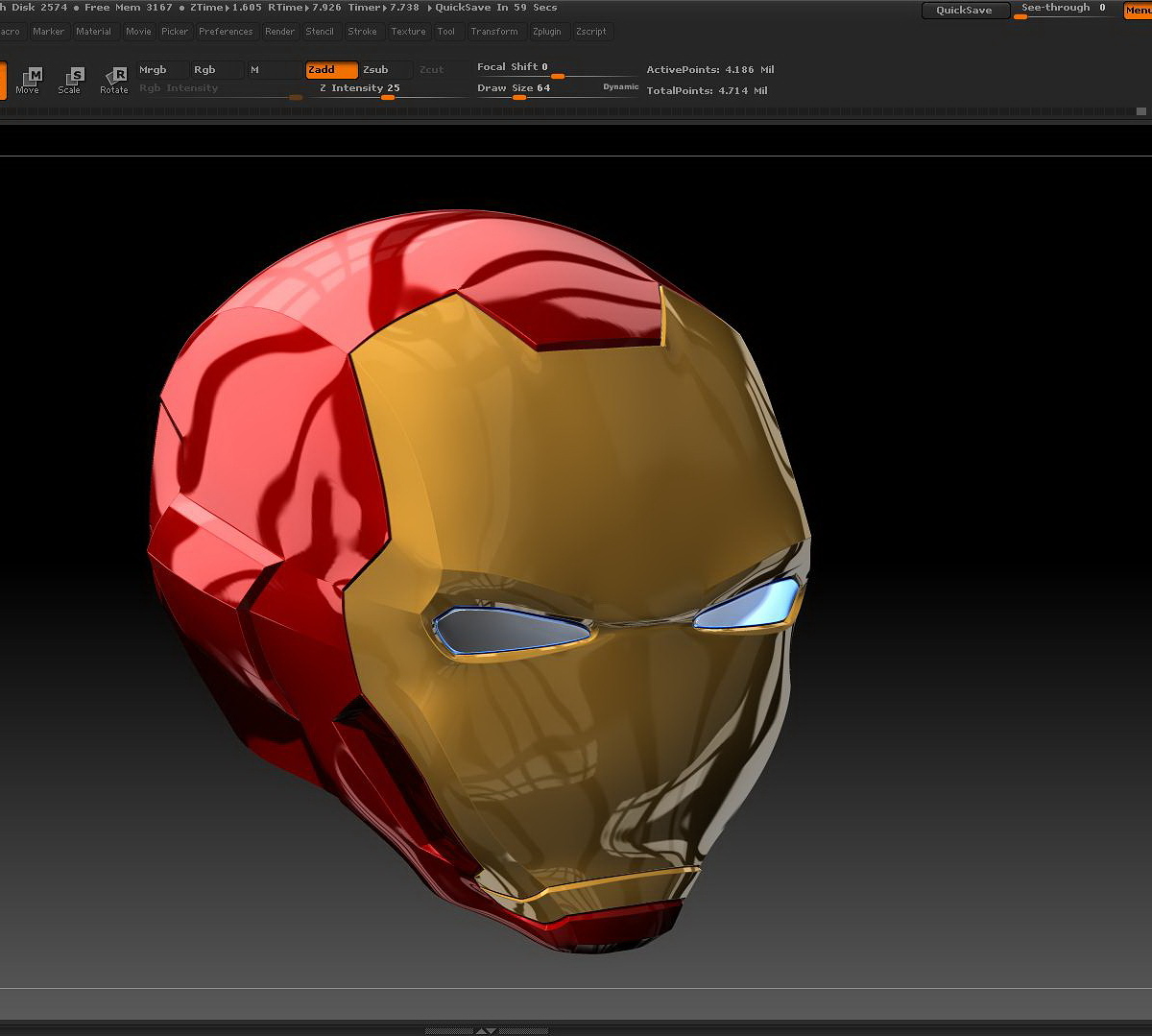
Task: Open the Preferences menu
Action: (x=226, y=32)
